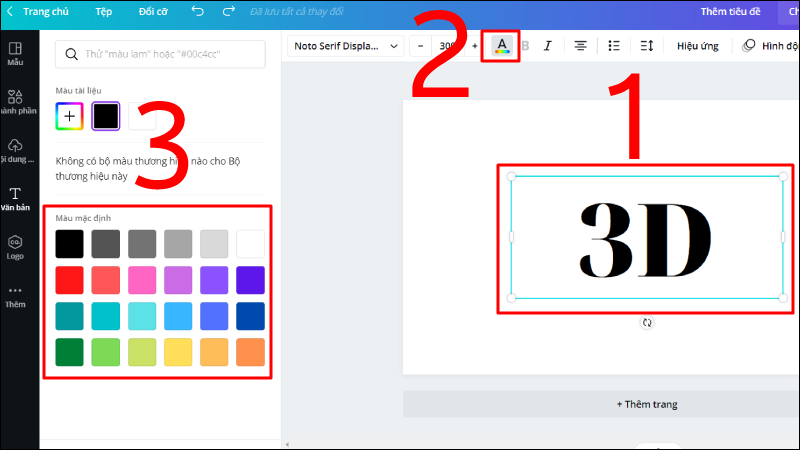Click the Hình động animation icon
This screenshot has width=800, height=450.
click(748, 46)
